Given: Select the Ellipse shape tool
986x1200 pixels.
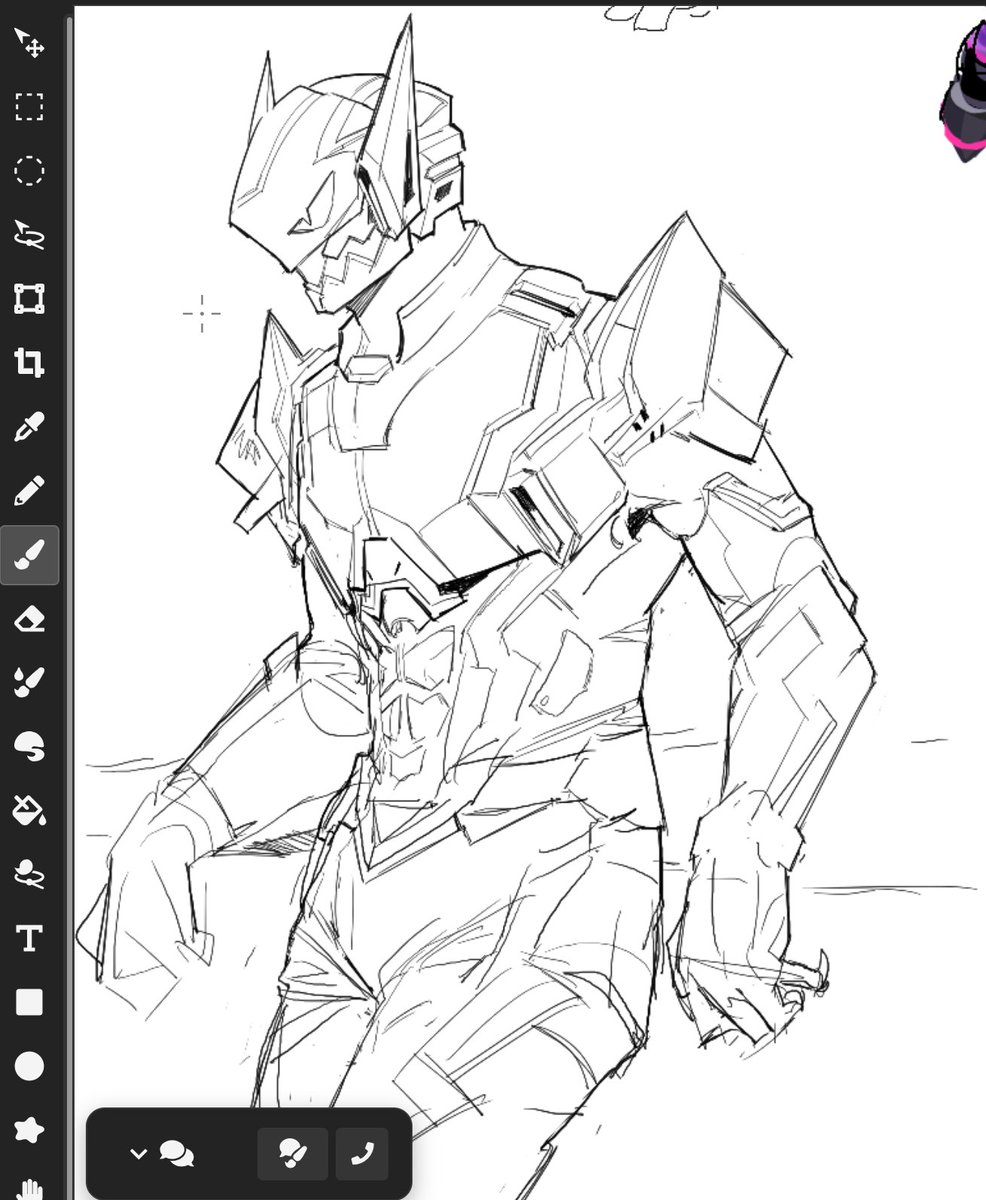Looking at the screenshot, I should (29, 1067).
